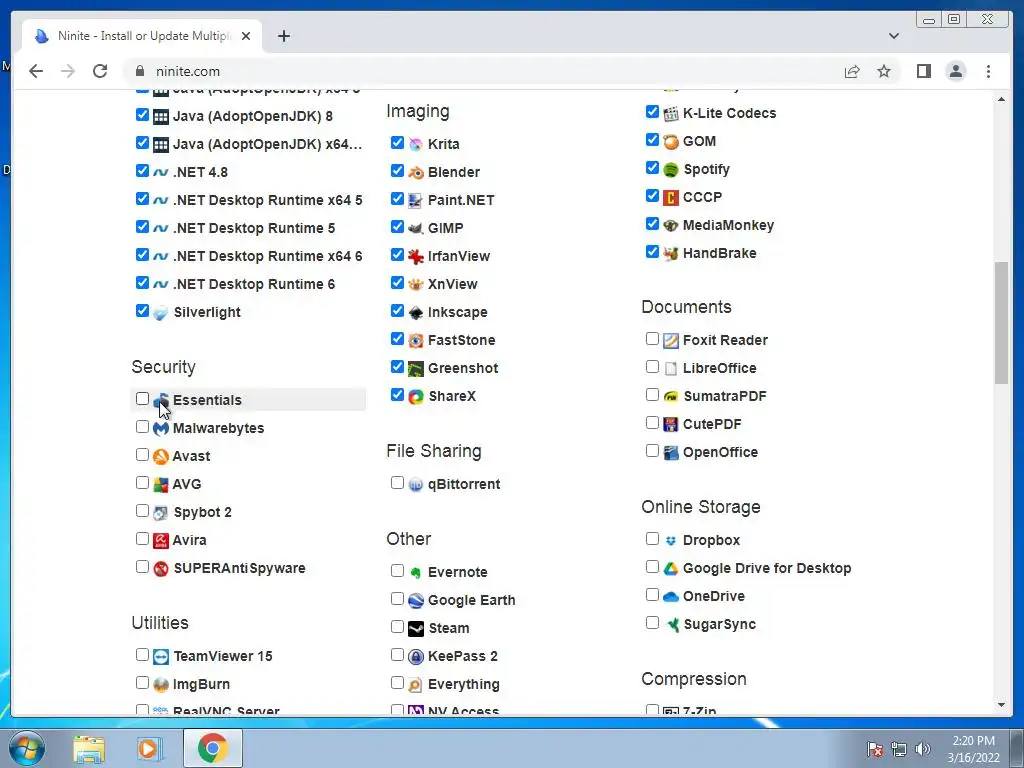1024x768 pixels.
Task: Click the taskbar clock showing 2:20 PM
Action: pyautogui.click(x=973, y=749)
